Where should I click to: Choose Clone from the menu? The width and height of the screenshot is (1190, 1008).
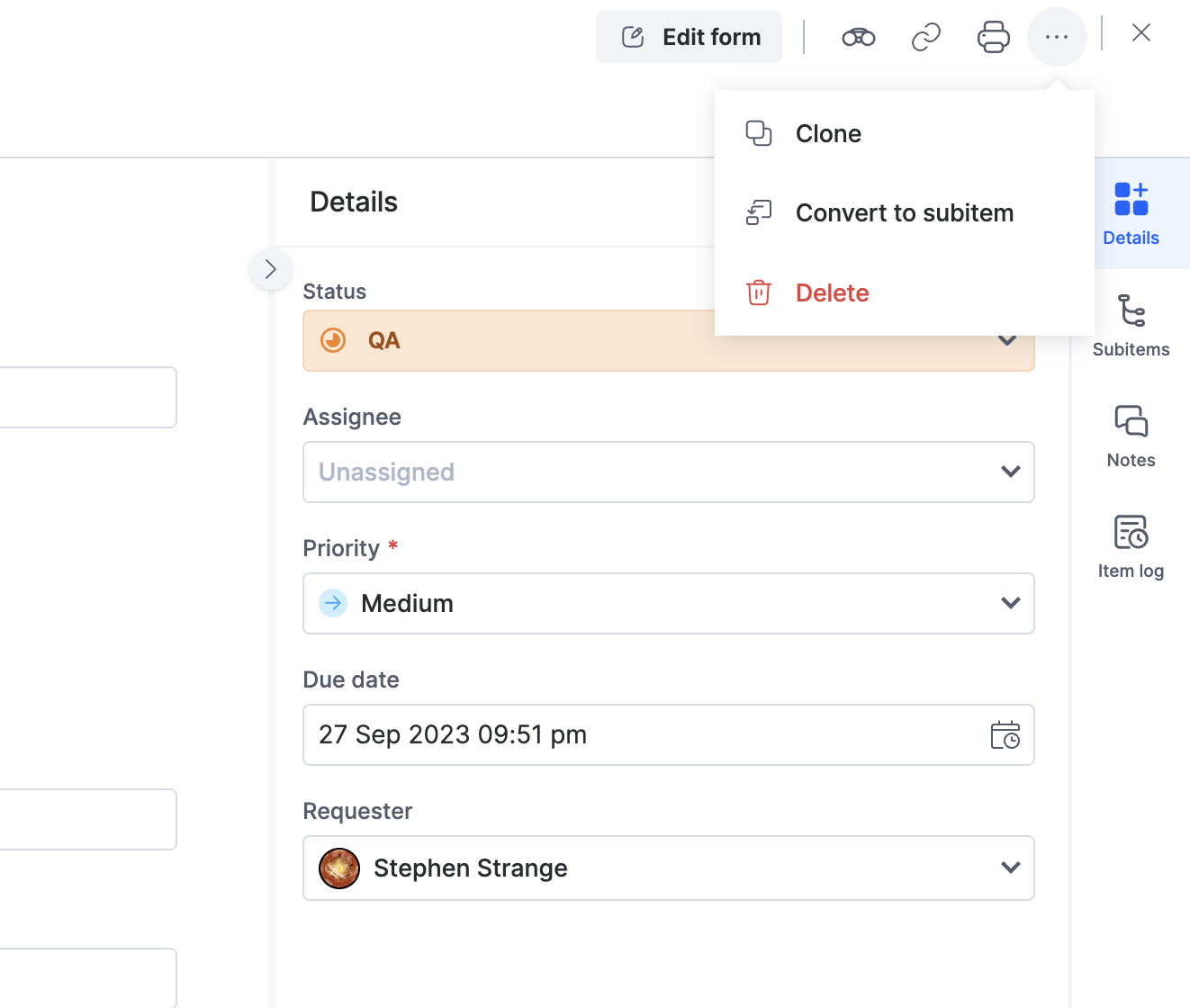coord(905,133)
